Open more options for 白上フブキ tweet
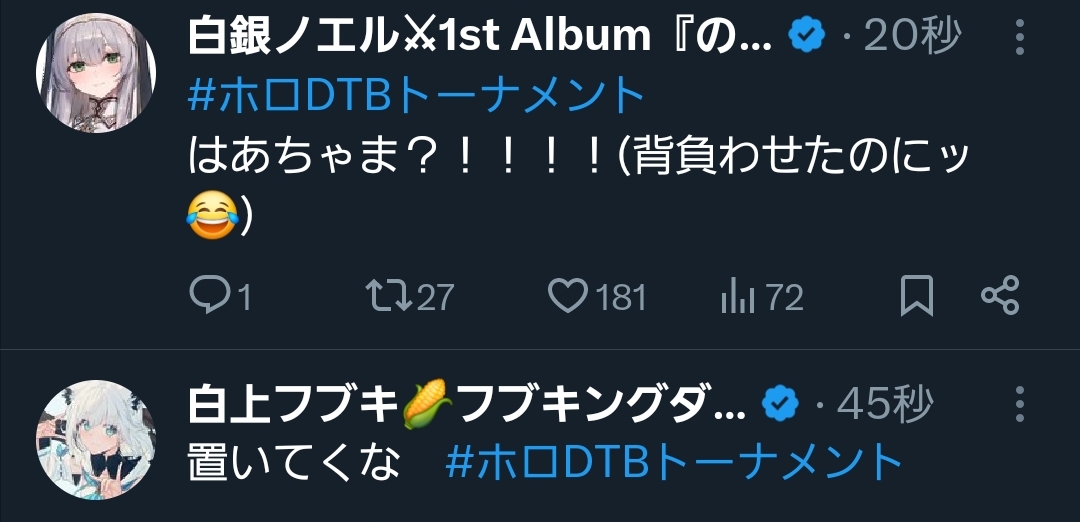The image size is (1080, 522). (1020, 404)
